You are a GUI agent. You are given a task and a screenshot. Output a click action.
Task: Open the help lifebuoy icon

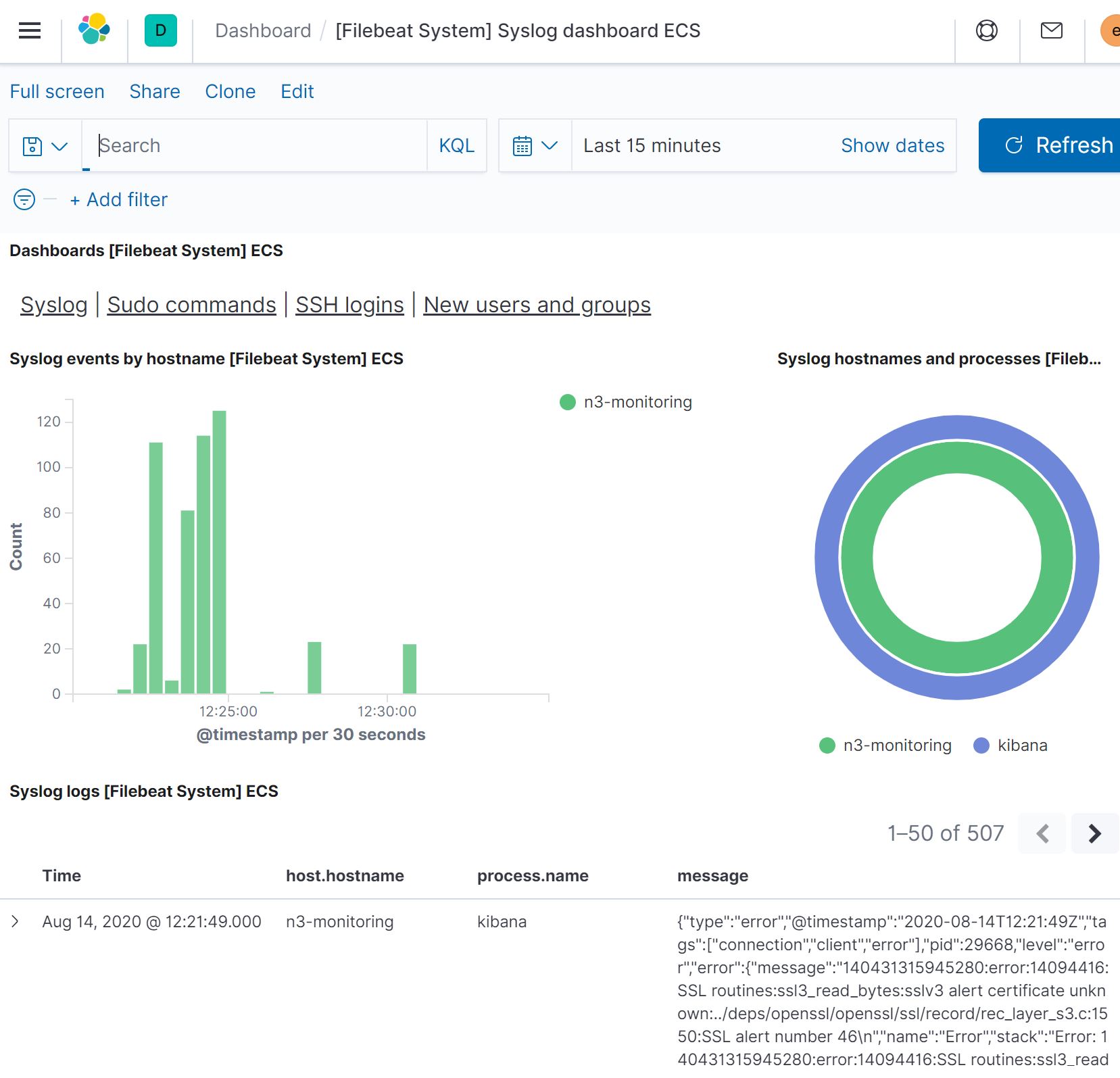(x=986, y=30)
